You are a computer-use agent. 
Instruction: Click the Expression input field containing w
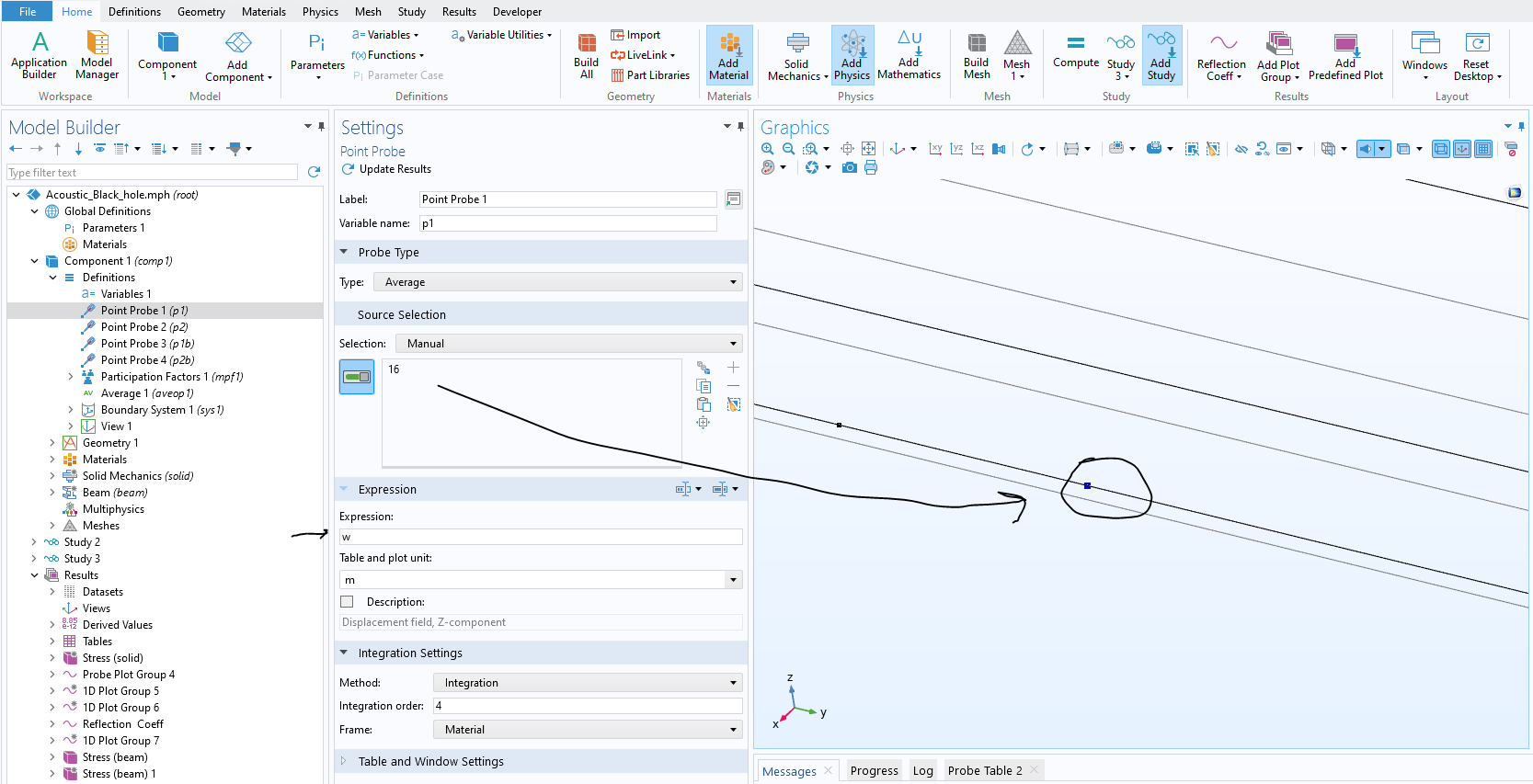click(x=541, y=537)
